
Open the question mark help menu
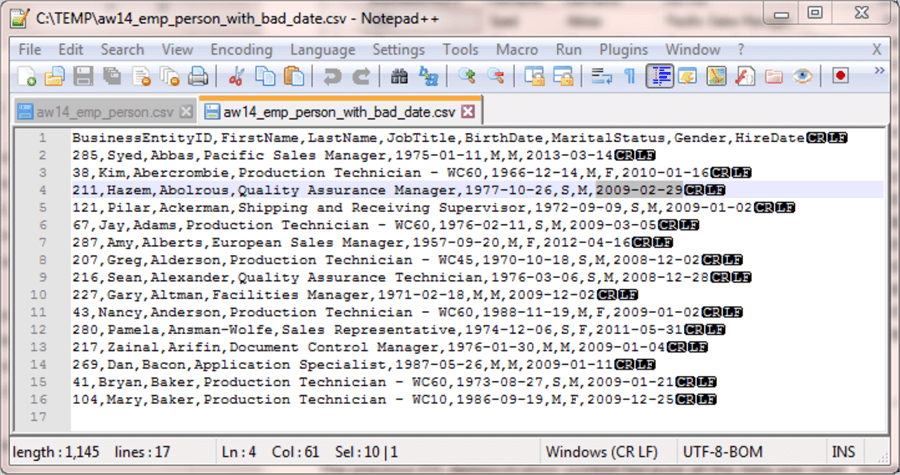tap(741, 50)
